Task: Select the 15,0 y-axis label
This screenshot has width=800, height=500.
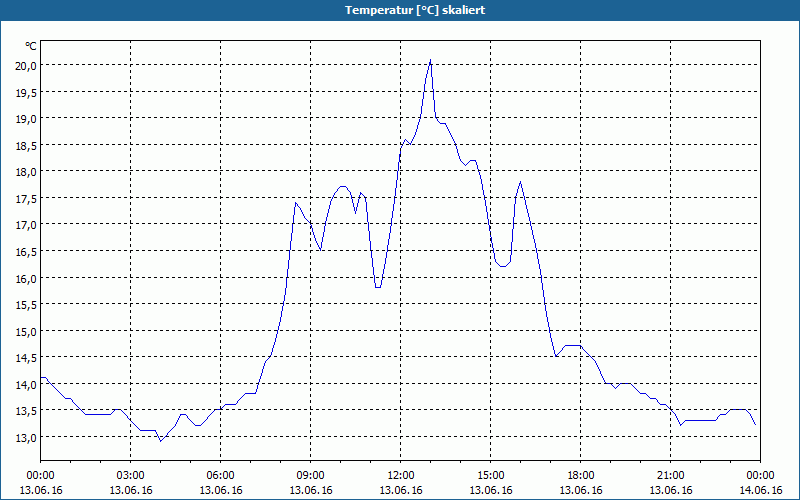Action: [x=26, y=331]
